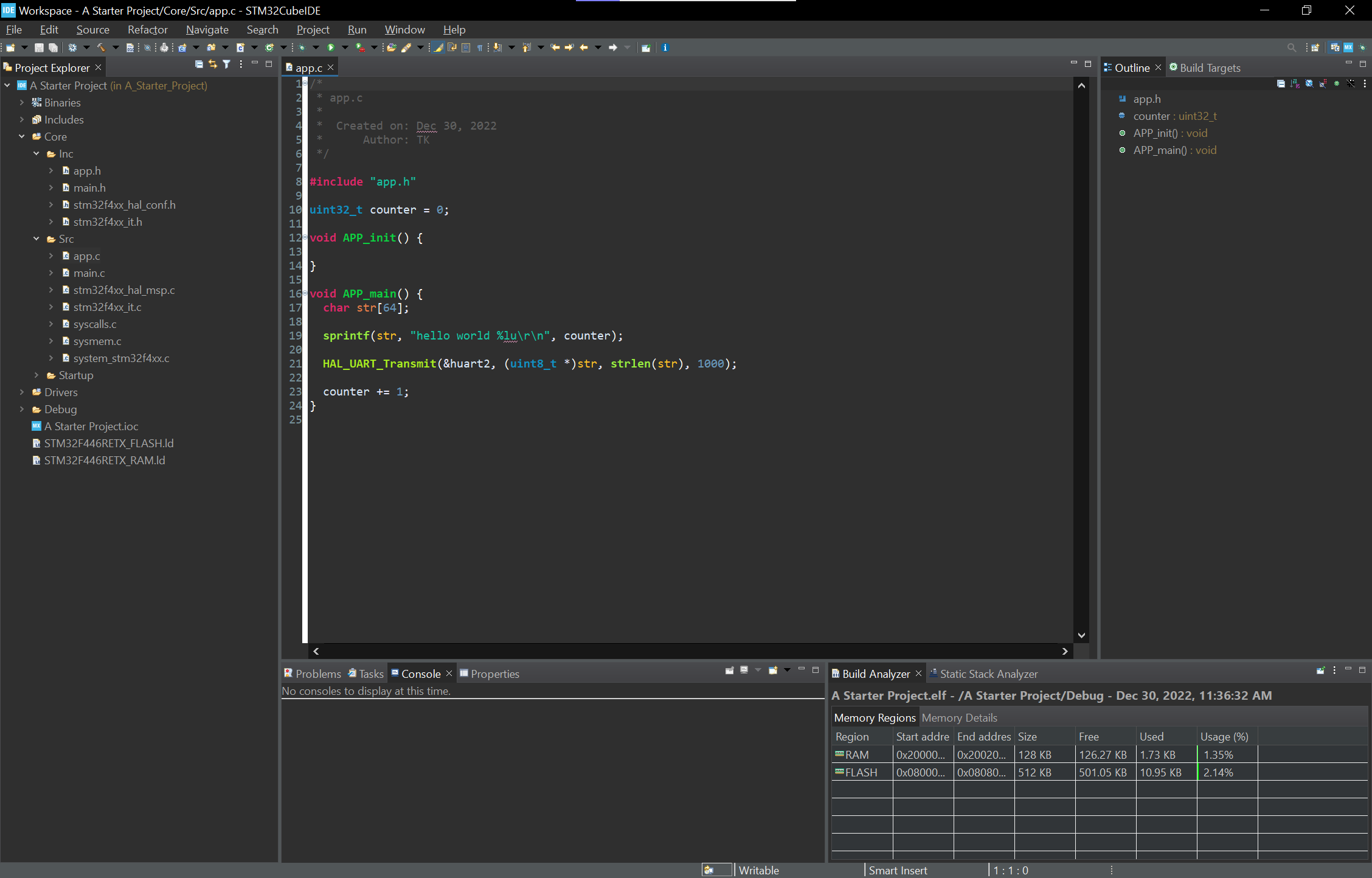
Task: Collapse the Src folder
Action: 36,239
